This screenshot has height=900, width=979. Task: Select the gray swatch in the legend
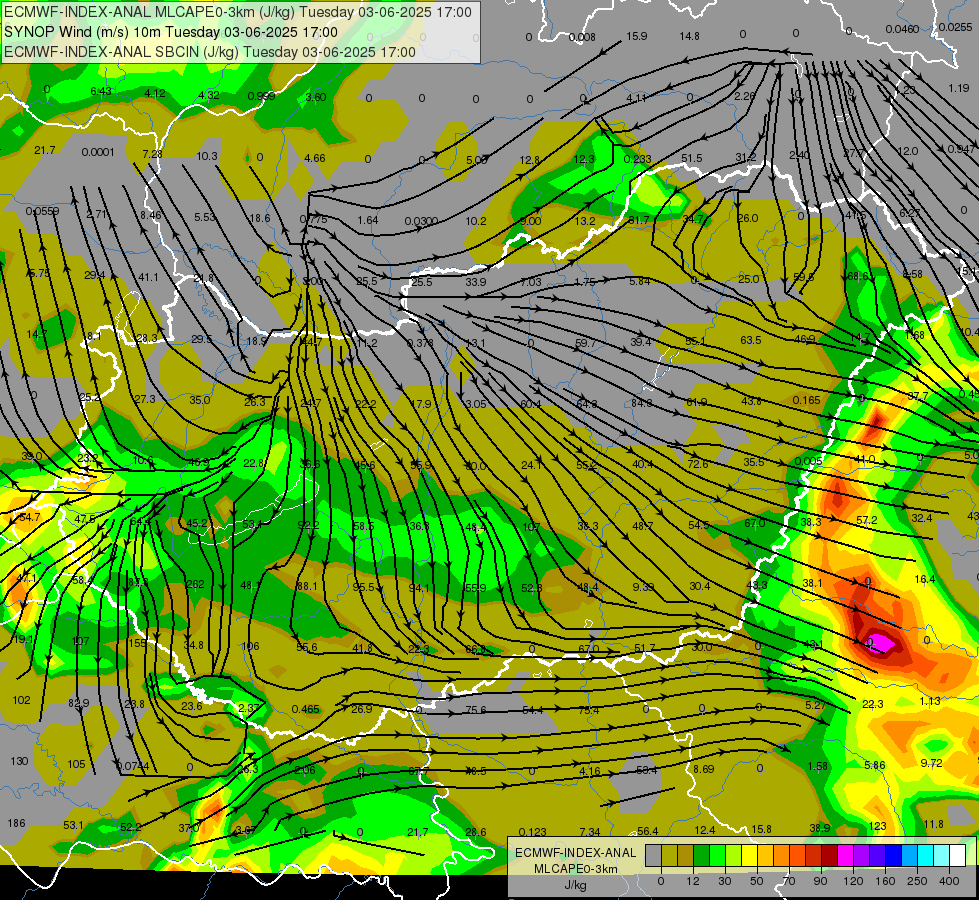pyautogui.click(x=653, y=856)
